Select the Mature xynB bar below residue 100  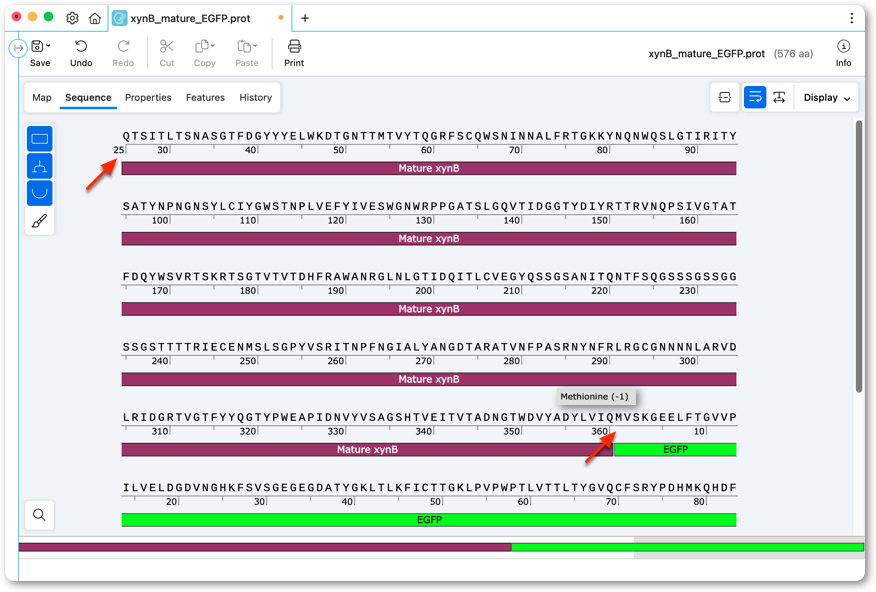pyautogui.click(x=429, y=238)
